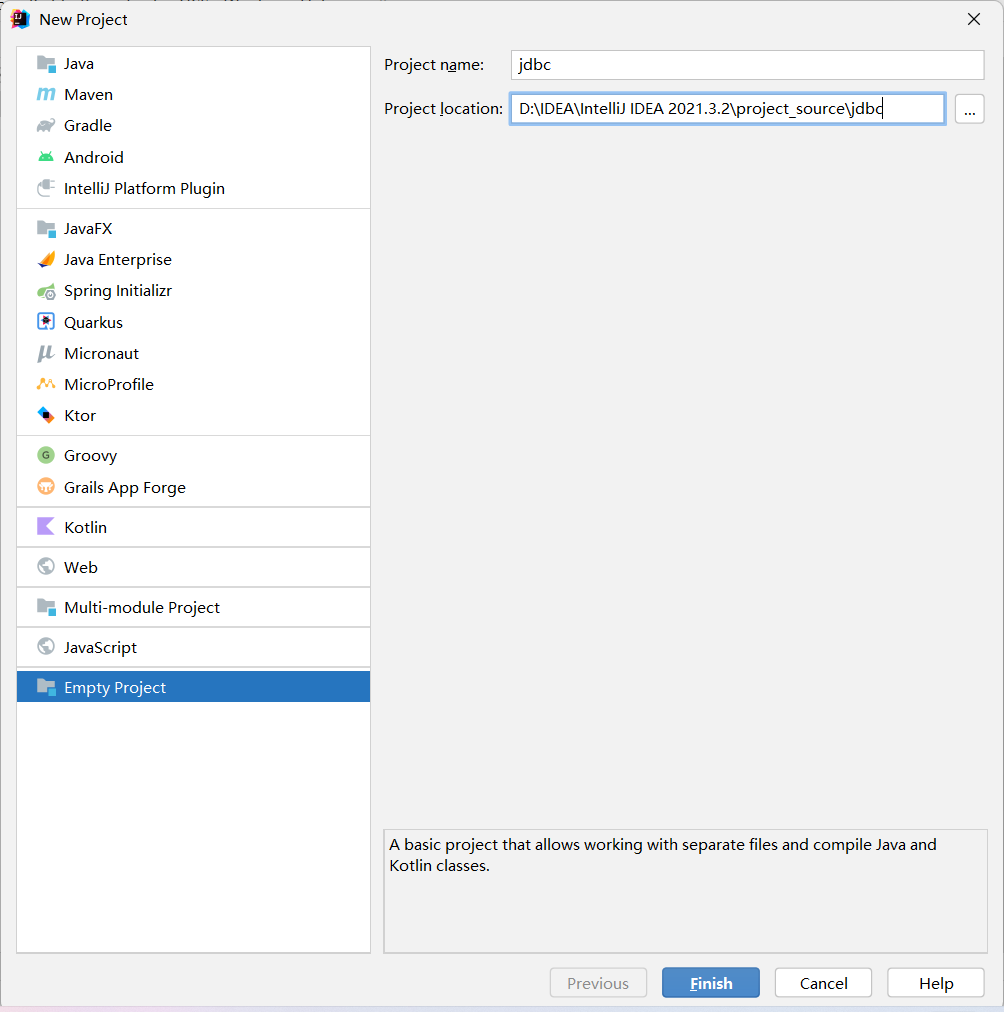
Task: Select the Java Enterprise icon
Action: (46, 259)
